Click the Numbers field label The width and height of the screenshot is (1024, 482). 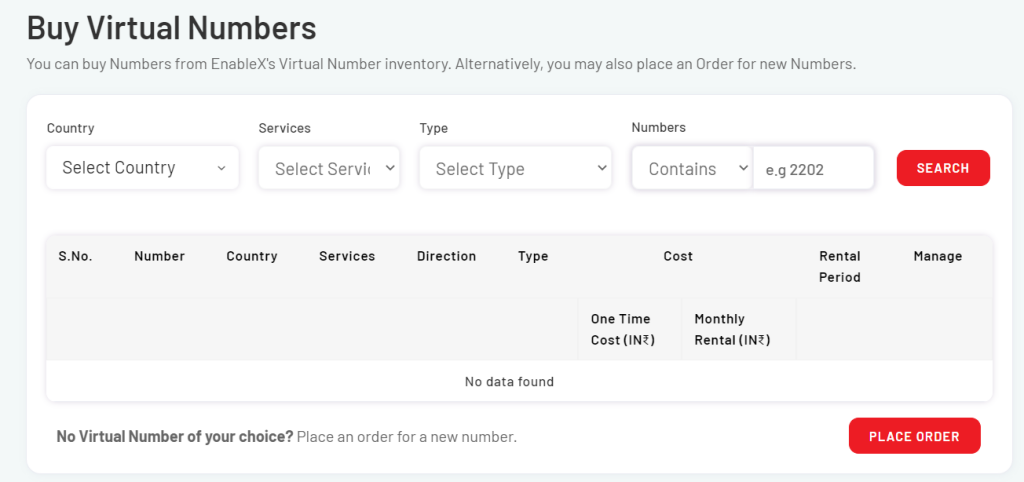coord(658,127)
